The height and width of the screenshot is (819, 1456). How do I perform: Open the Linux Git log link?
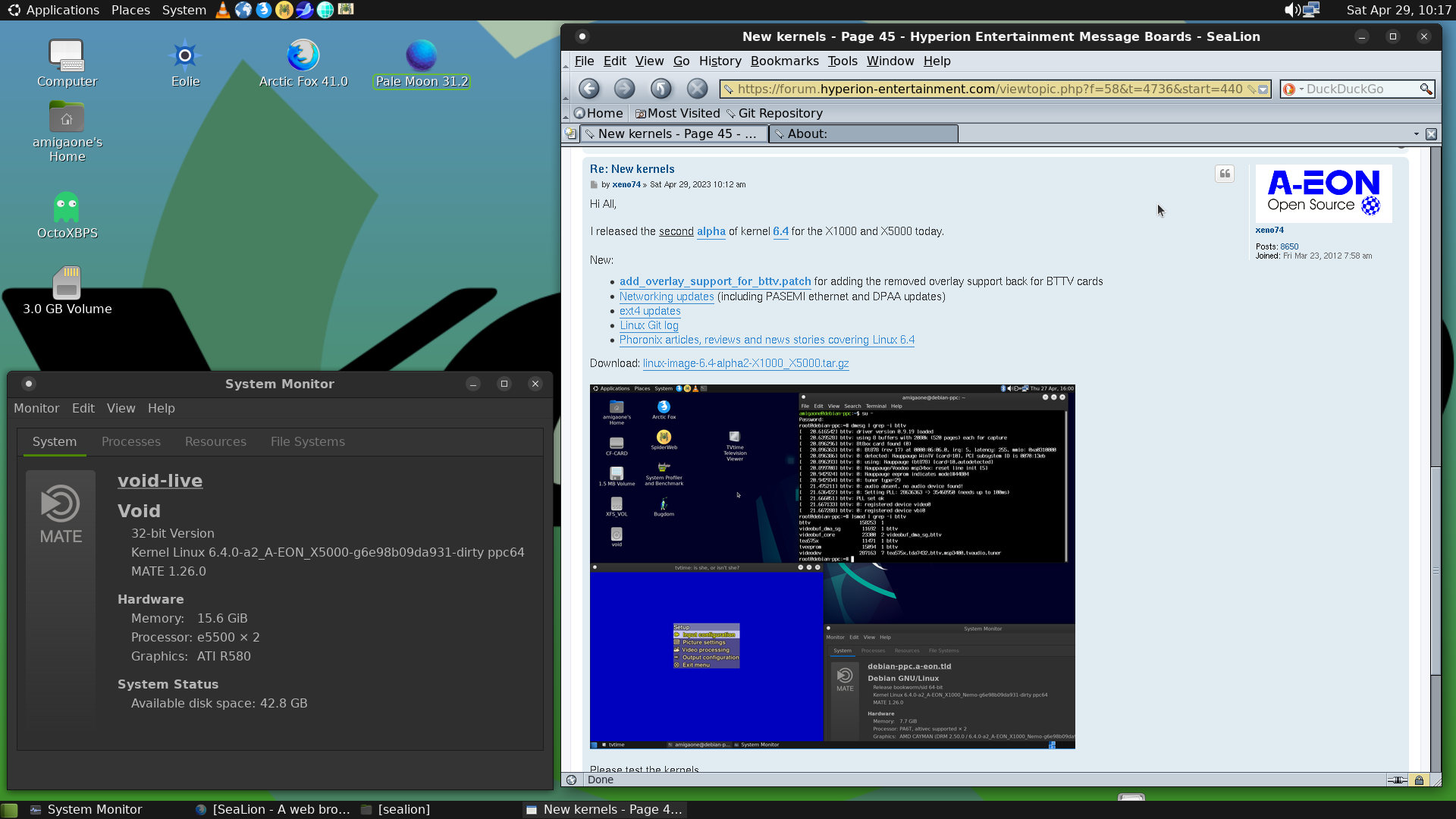[x=649, y=325]
